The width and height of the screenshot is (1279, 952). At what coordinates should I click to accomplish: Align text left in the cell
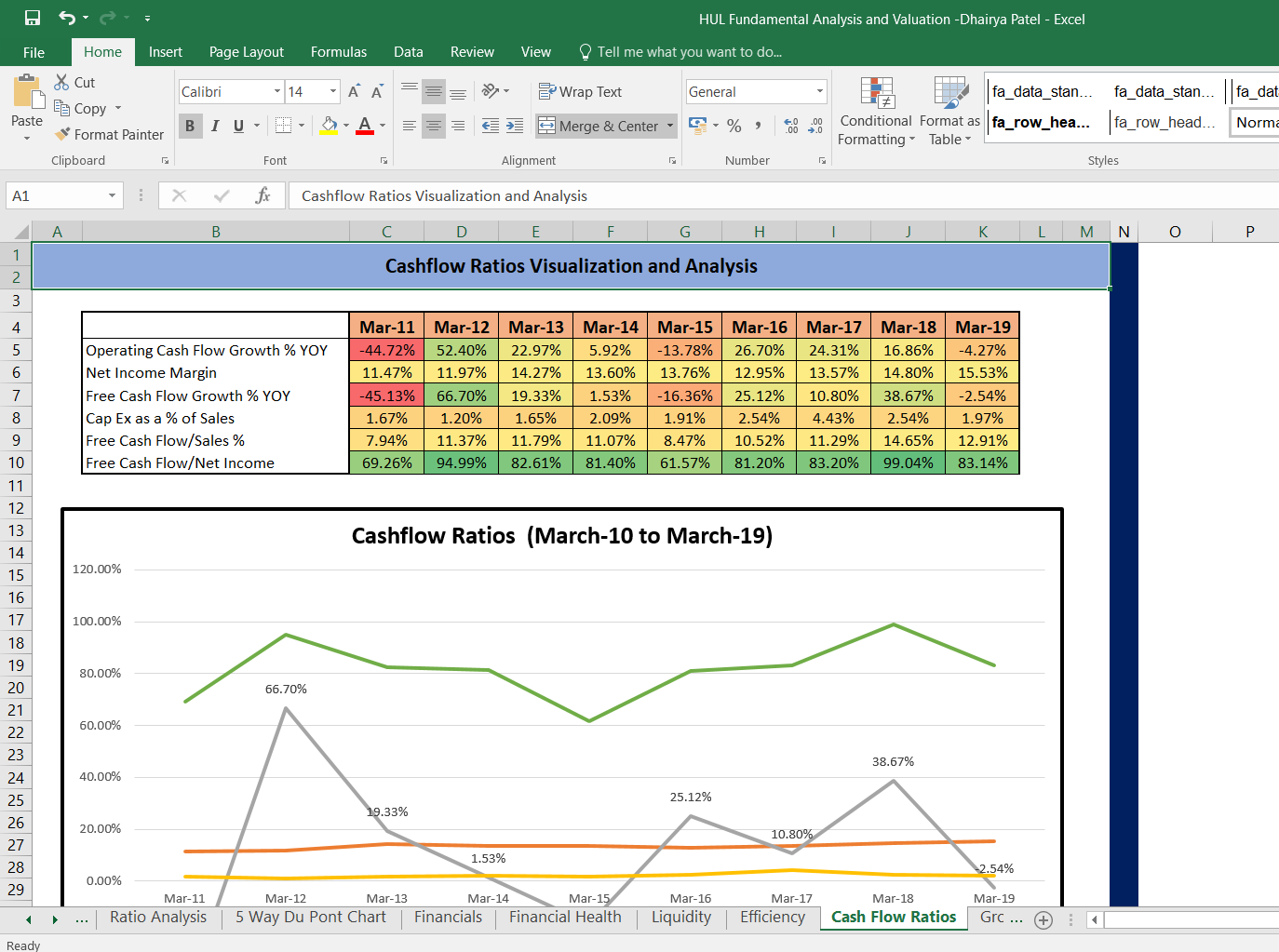coord(409,126)
